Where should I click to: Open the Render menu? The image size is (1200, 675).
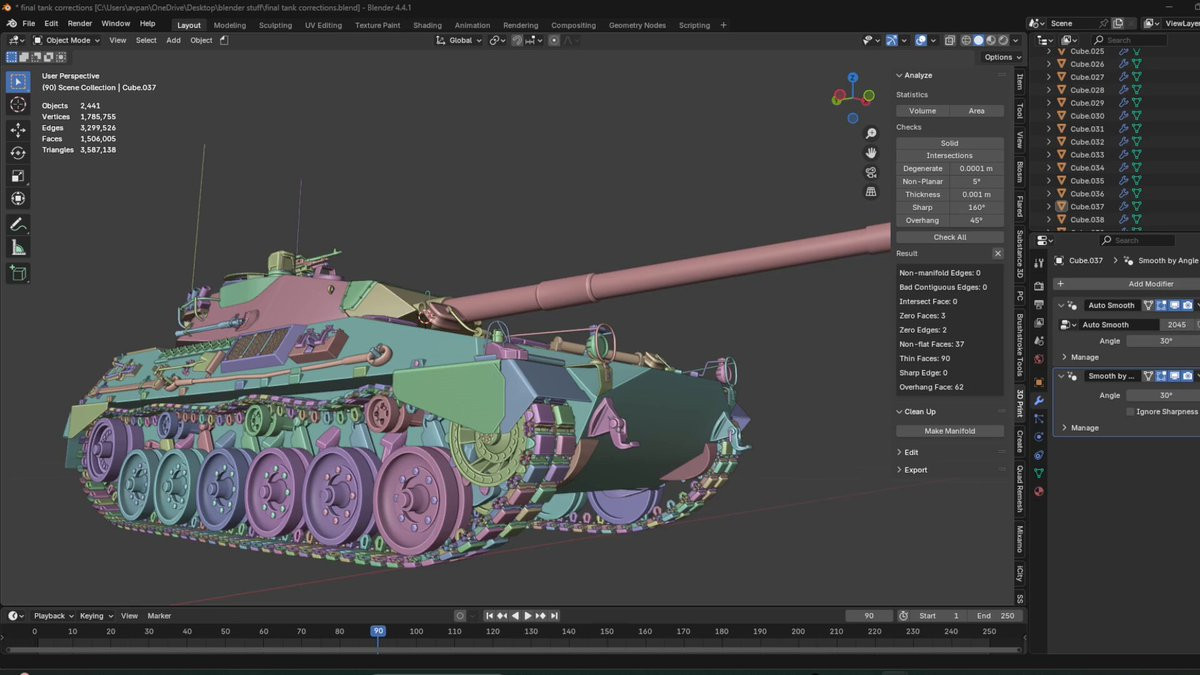80,23
